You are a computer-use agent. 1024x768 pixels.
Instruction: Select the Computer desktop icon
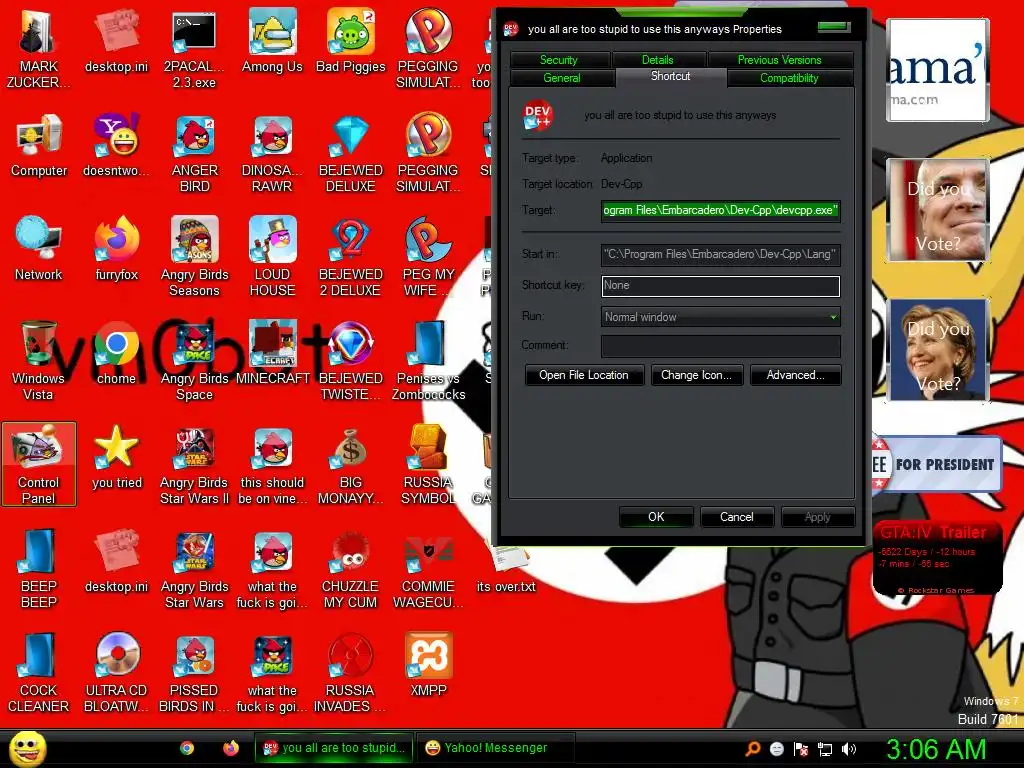[39, 145]
